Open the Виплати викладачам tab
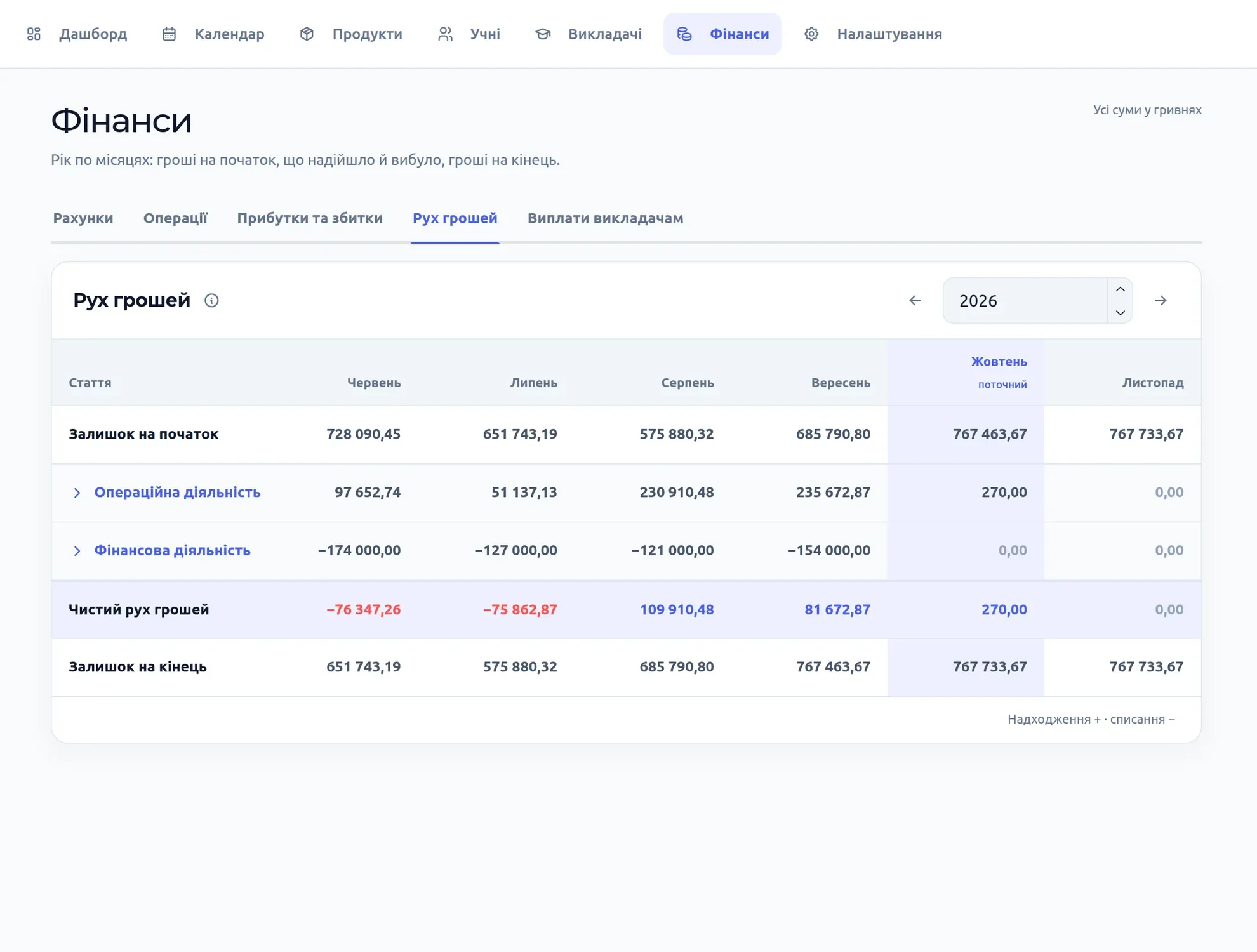 point(606,218)
